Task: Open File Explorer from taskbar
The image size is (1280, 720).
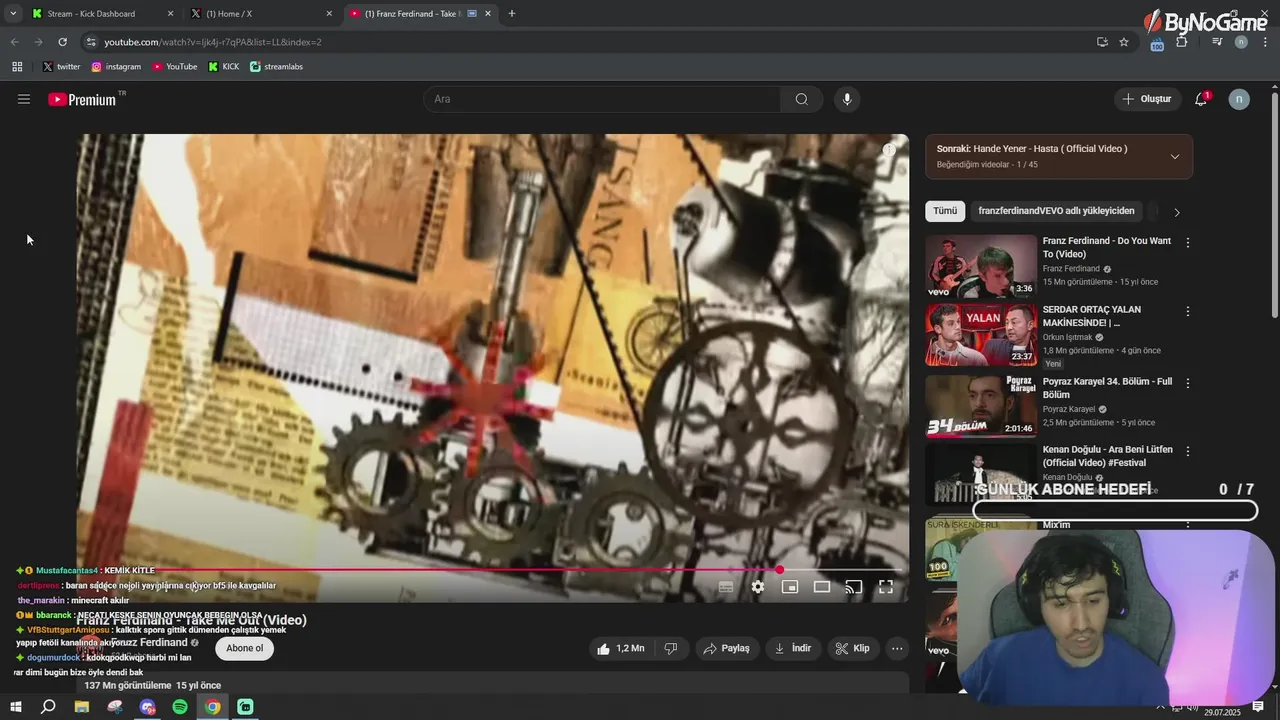Action: point(82,707)
